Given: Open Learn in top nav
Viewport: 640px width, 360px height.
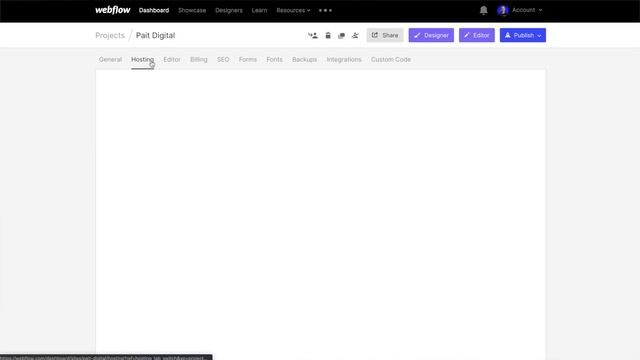Looking at the screenshot, I should click(x=259, y=10).
